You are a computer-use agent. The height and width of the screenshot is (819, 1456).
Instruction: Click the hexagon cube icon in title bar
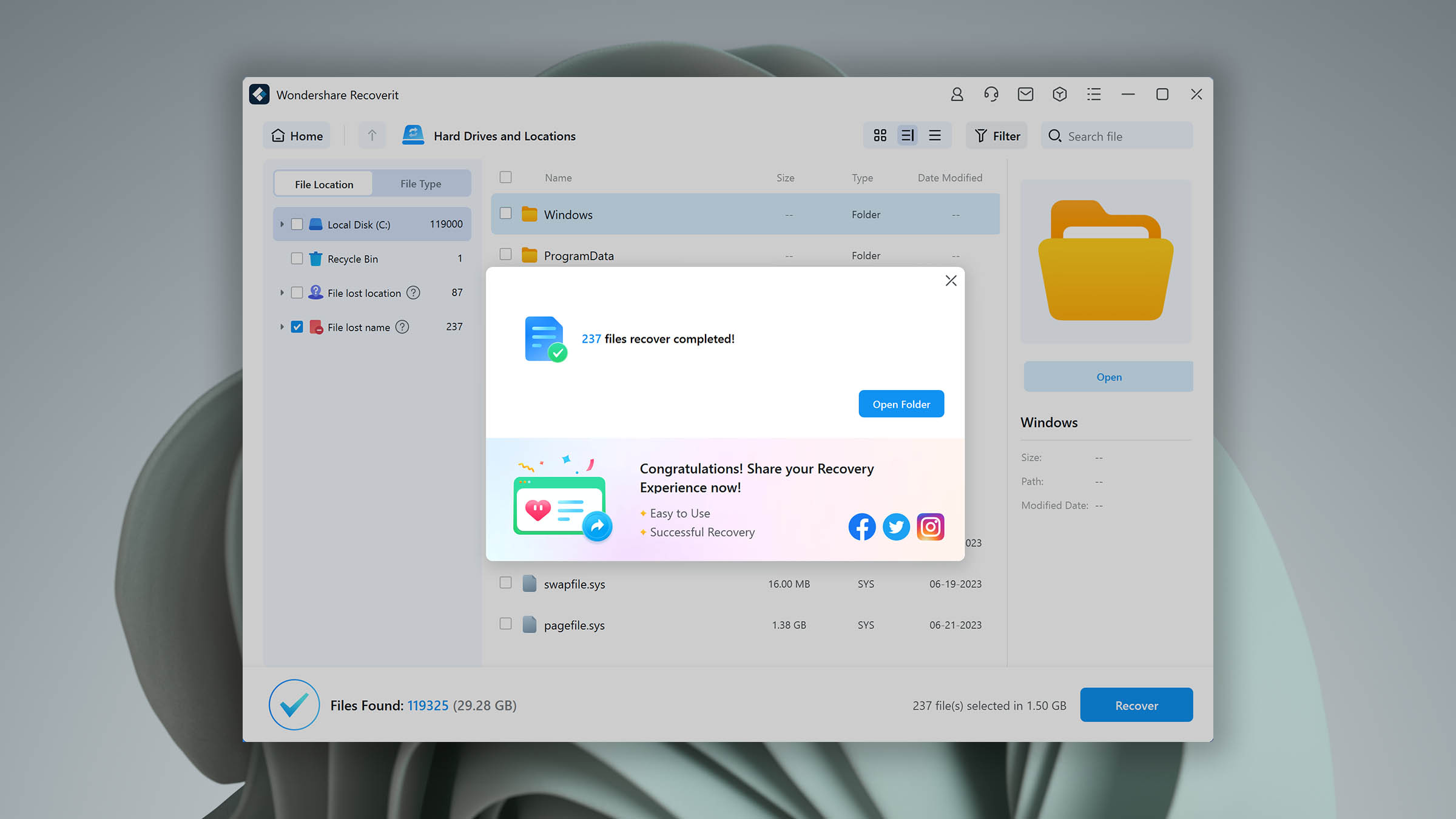pos(1060,94)
